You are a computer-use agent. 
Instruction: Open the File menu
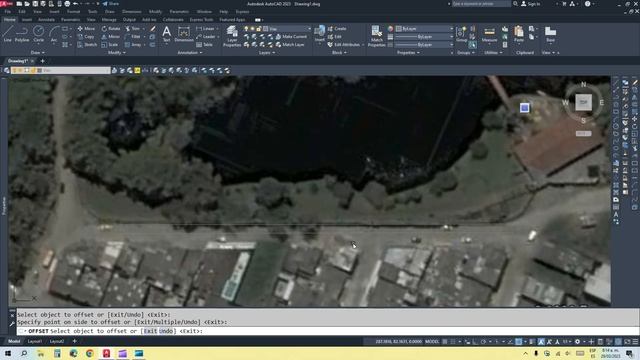pos(8,11)
